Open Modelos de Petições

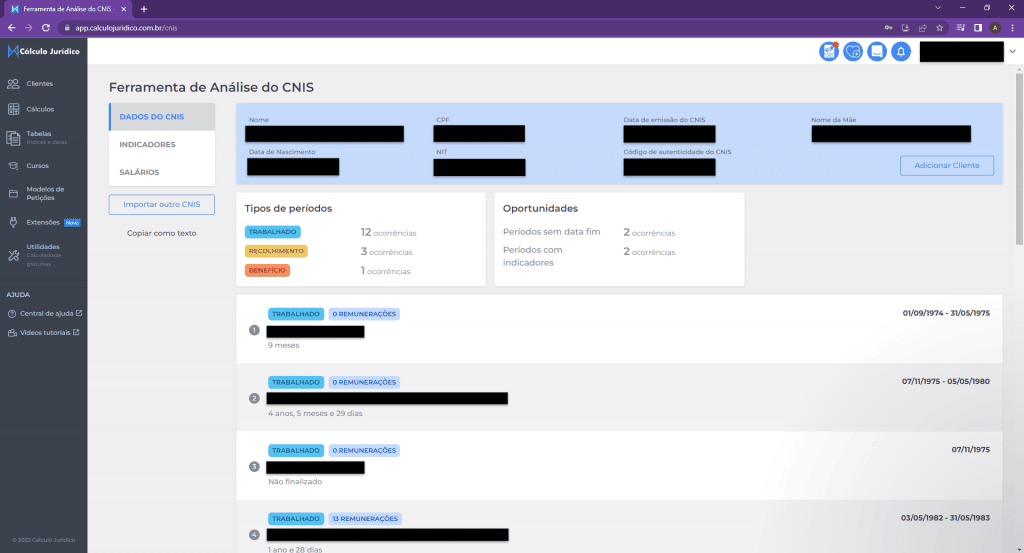(44, 192)
